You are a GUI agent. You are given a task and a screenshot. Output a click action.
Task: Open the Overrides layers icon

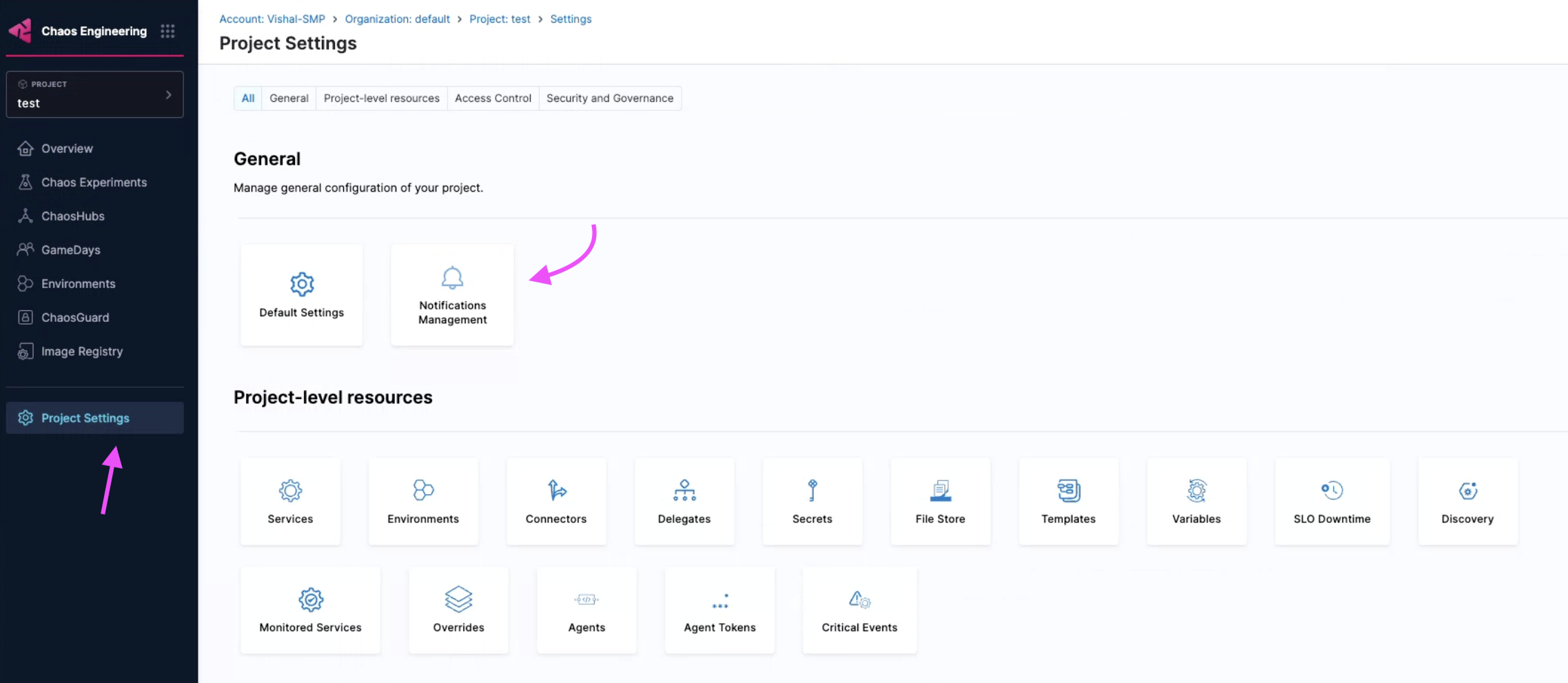(x=458, y=600)
